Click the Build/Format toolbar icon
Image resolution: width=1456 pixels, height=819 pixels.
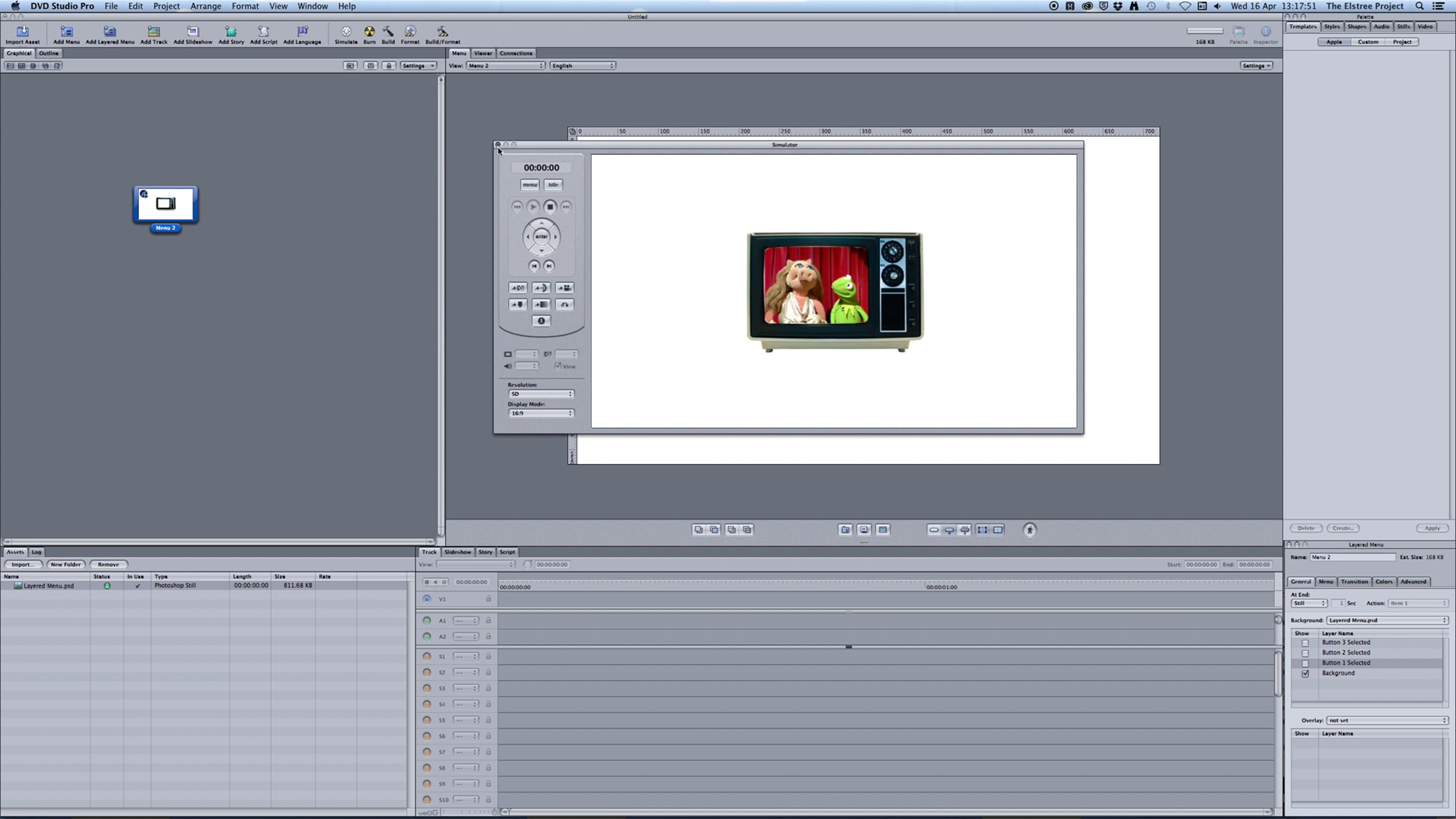(442, 32)
